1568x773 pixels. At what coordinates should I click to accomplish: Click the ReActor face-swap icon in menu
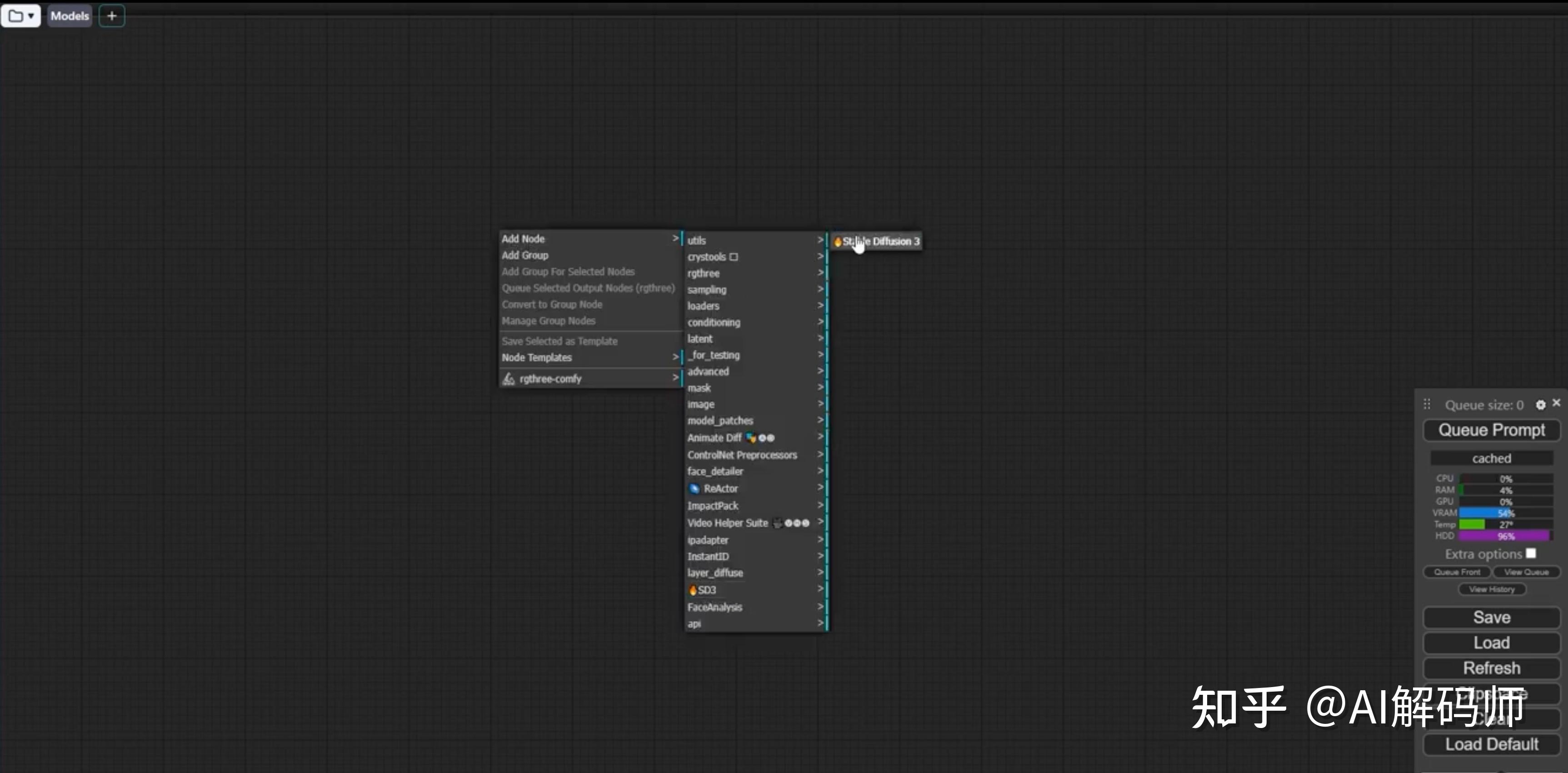pyautogui.click(x=695, y=488)
